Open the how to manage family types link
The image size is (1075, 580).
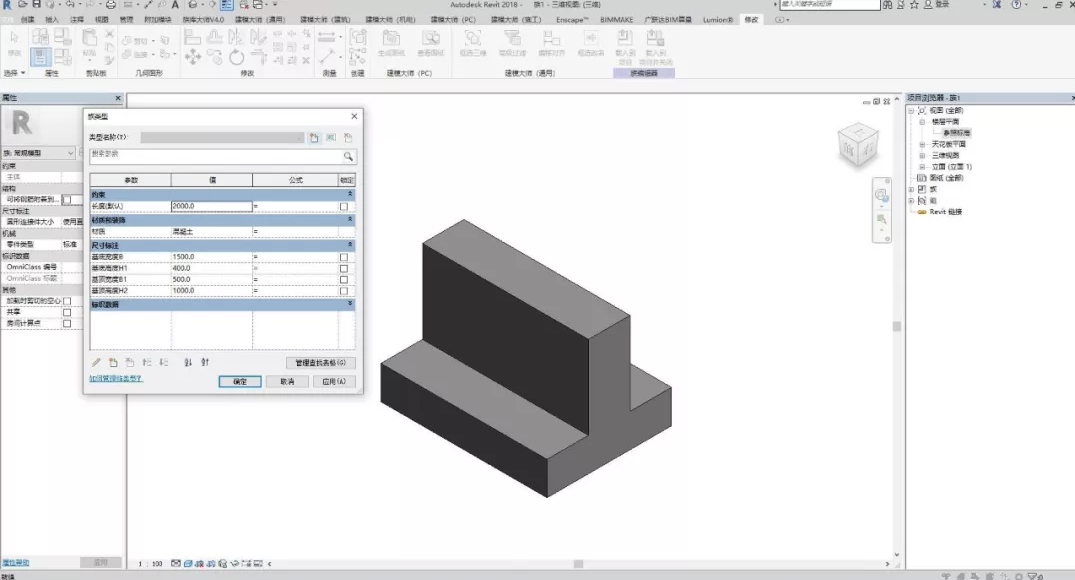point(115,378)
